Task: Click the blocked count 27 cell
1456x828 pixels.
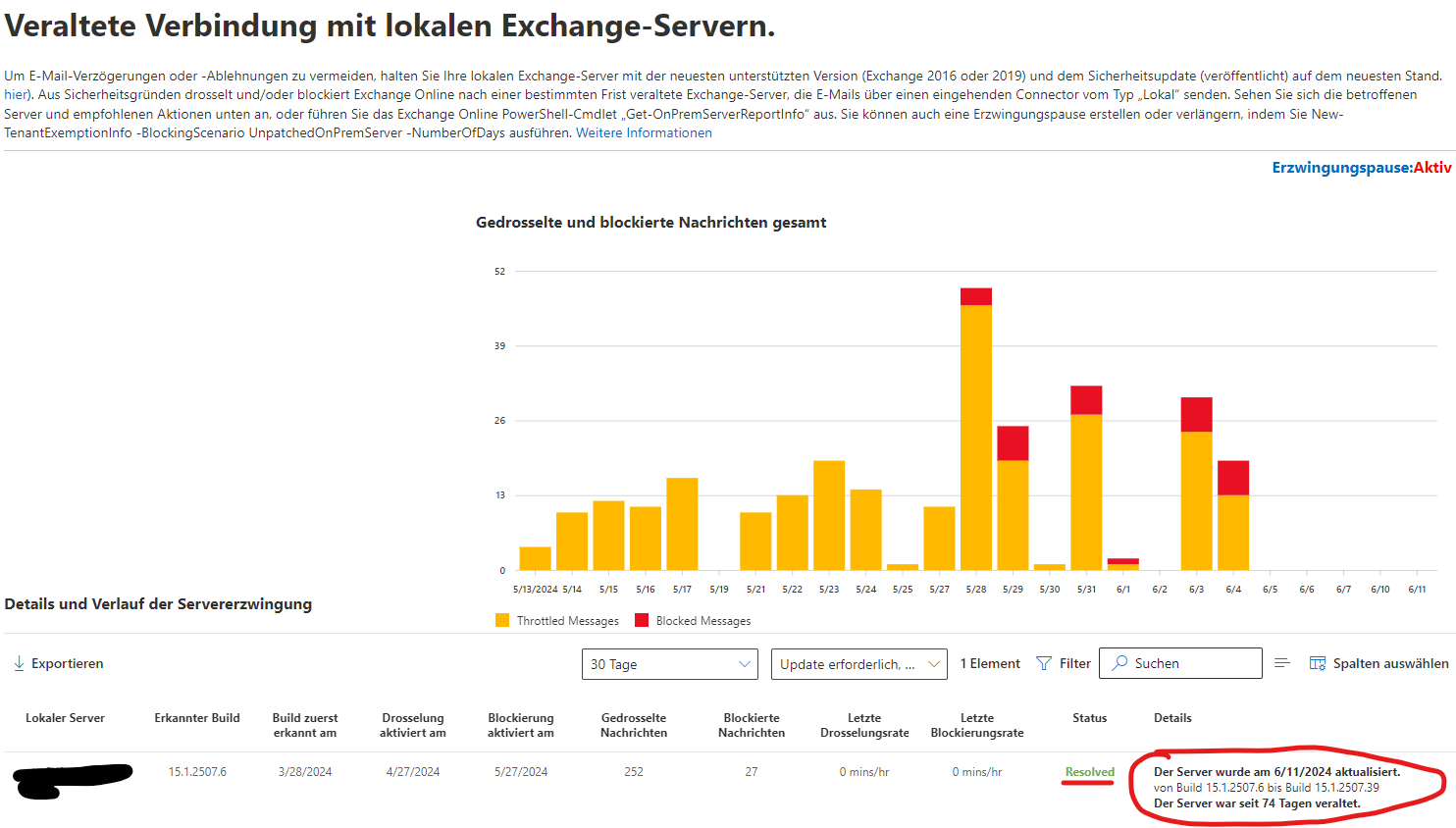Action: (752, 772)
